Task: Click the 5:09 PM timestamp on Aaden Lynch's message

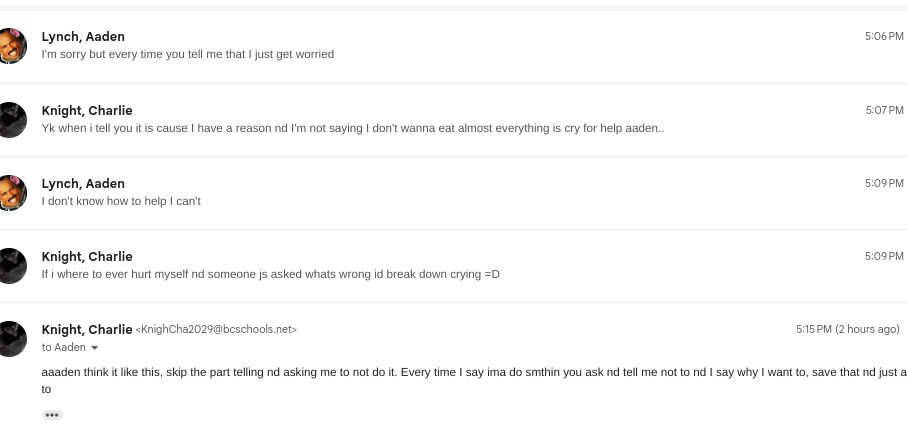Action: (x=883, y=183)
